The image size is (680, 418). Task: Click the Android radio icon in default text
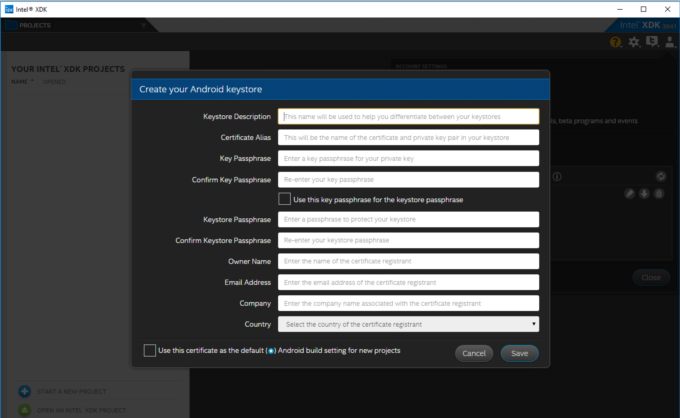(271, 351)
